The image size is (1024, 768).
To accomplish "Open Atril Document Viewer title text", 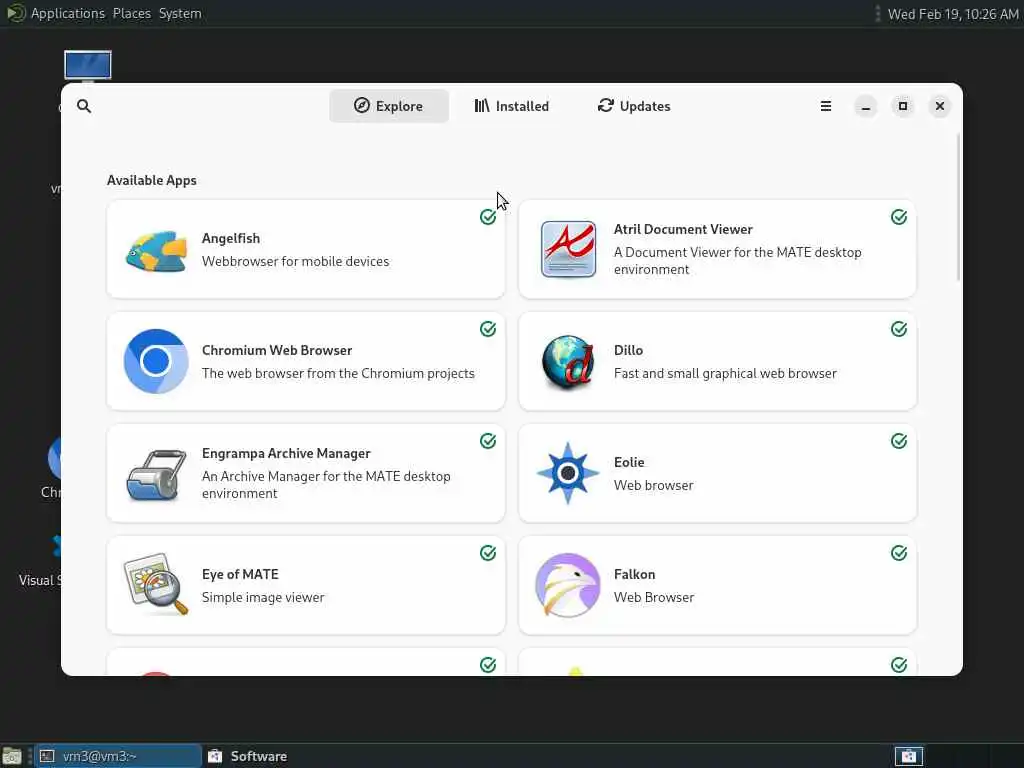I will tap(683, 229).
